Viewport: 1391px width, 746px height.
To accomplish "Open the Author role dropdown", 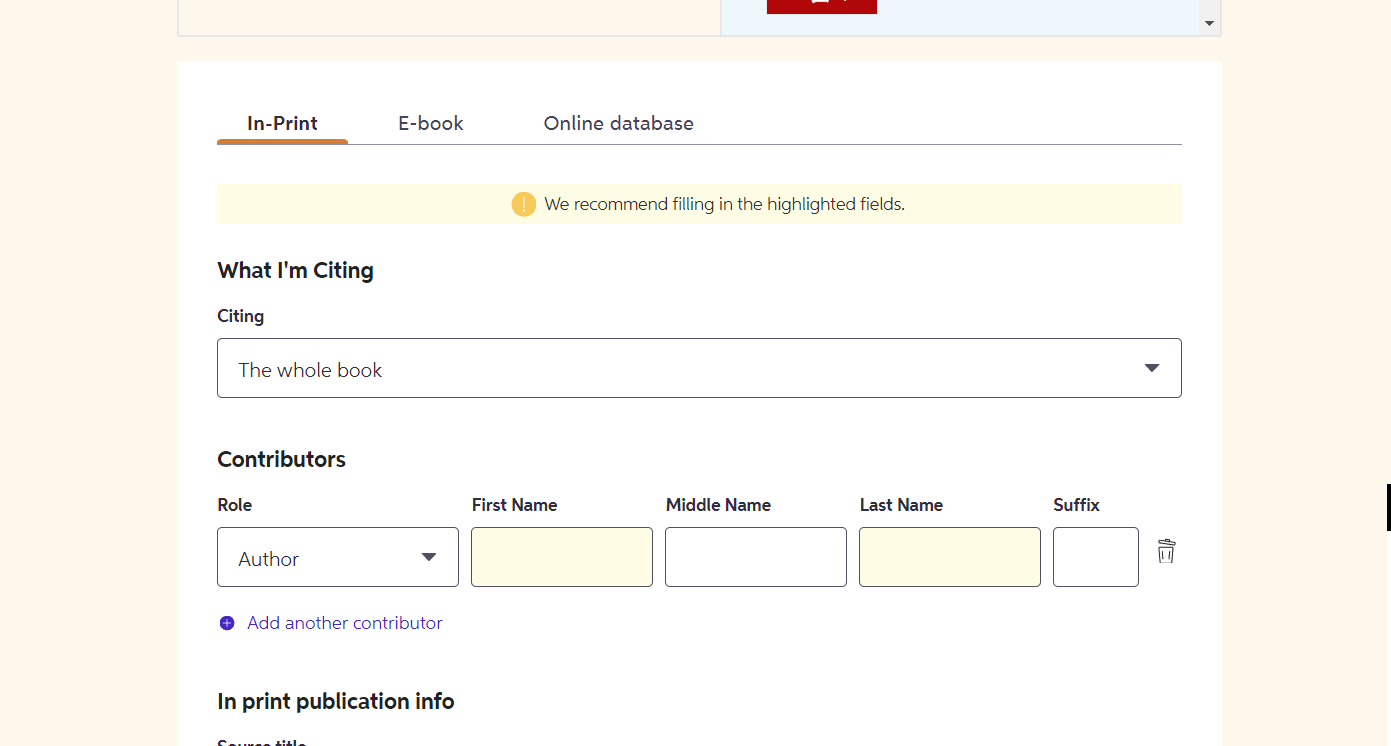I will [x=338, y=557].
